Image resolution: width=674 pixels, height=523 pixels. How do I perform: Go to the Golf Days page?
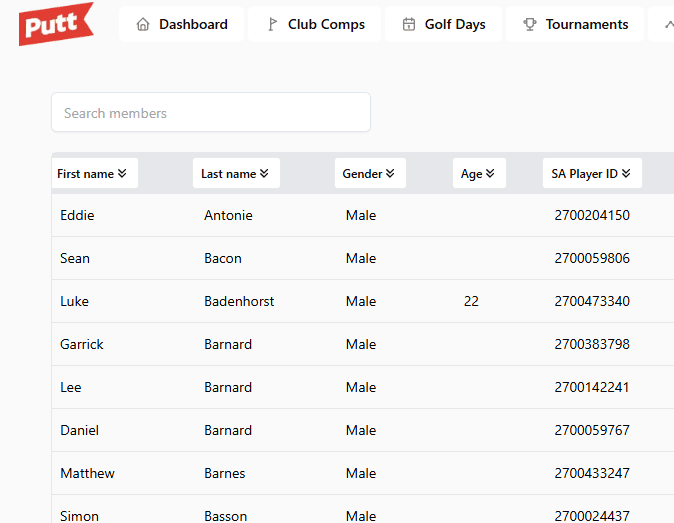click(x=443, y=24)
